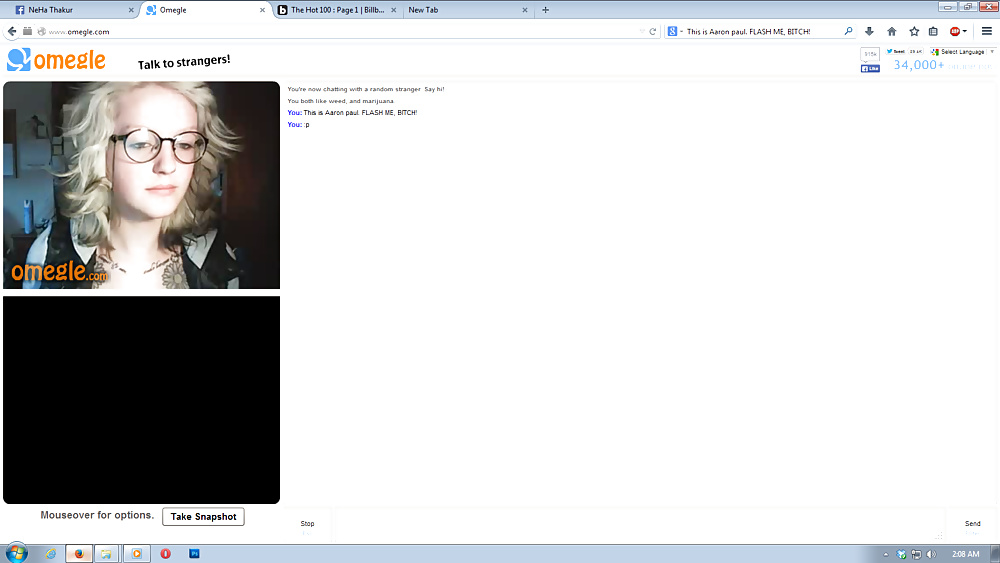Click the stranger's webcam video
This screenshot has width=1000, height=563.
142,185
